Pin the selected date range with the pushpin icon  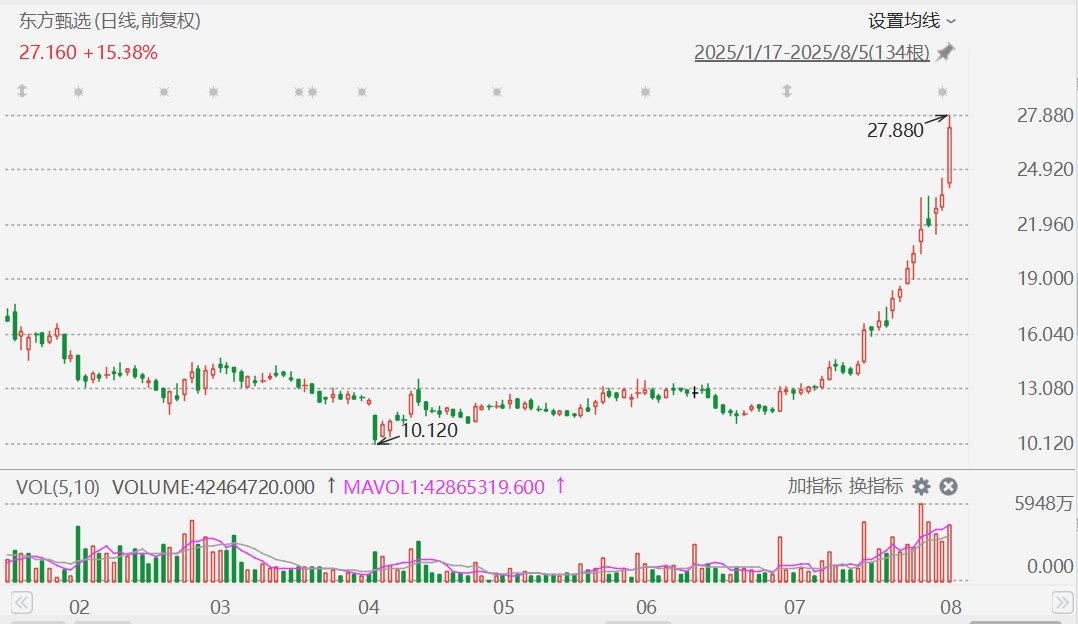(x=946, y=52)
